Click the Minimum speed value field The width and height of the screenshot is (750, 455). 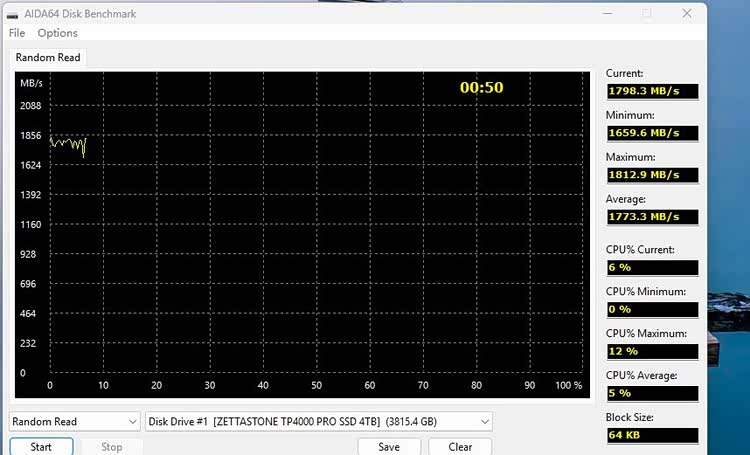pyautogui.click(x=652, y=133)
